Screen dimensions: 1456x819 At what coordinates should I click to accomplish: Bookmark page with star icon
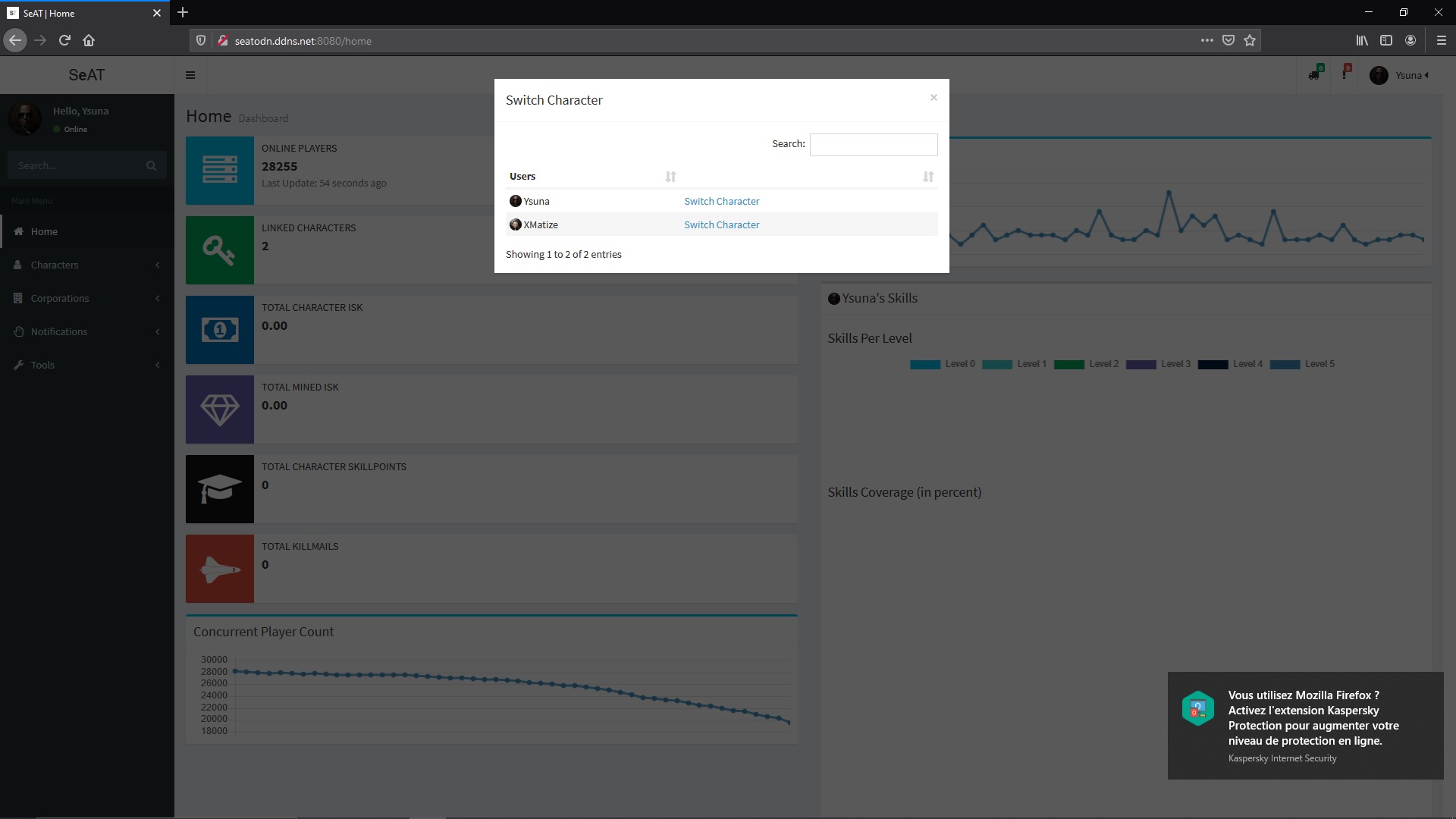[x=1250, y=40]
